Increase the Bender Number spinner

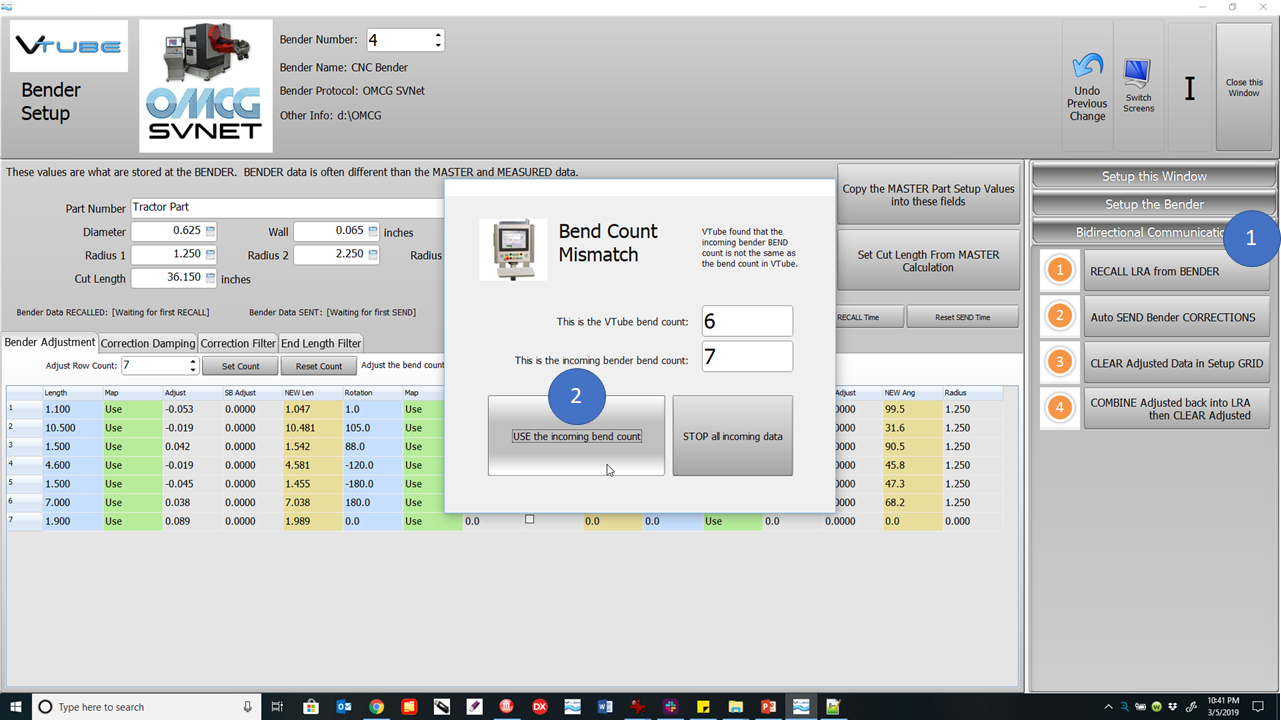(438, 35)
